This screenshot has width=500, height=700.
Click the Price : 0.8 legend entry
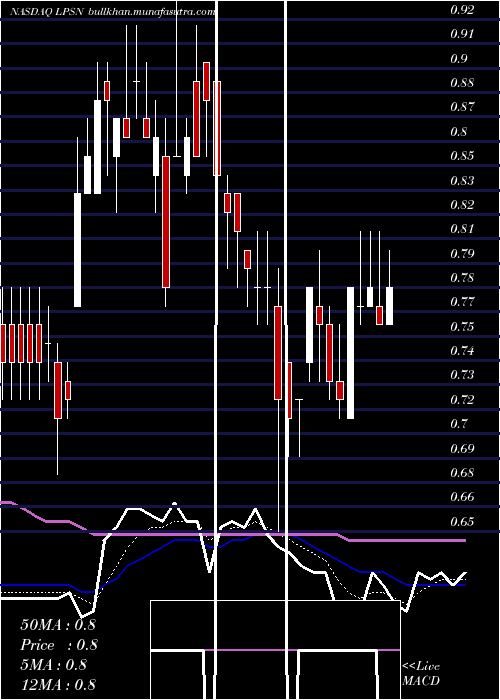coord(58,645)
